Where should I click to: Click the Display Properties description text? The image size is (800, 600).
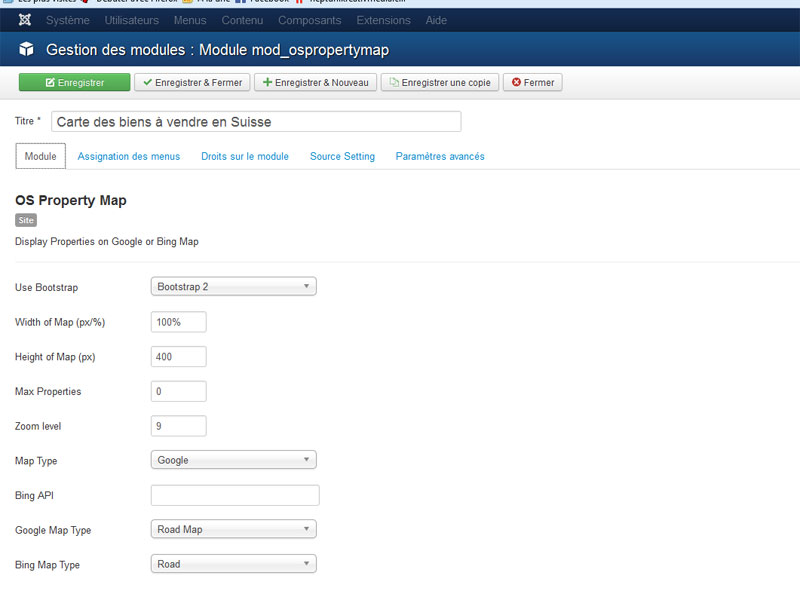coord(107,242)
